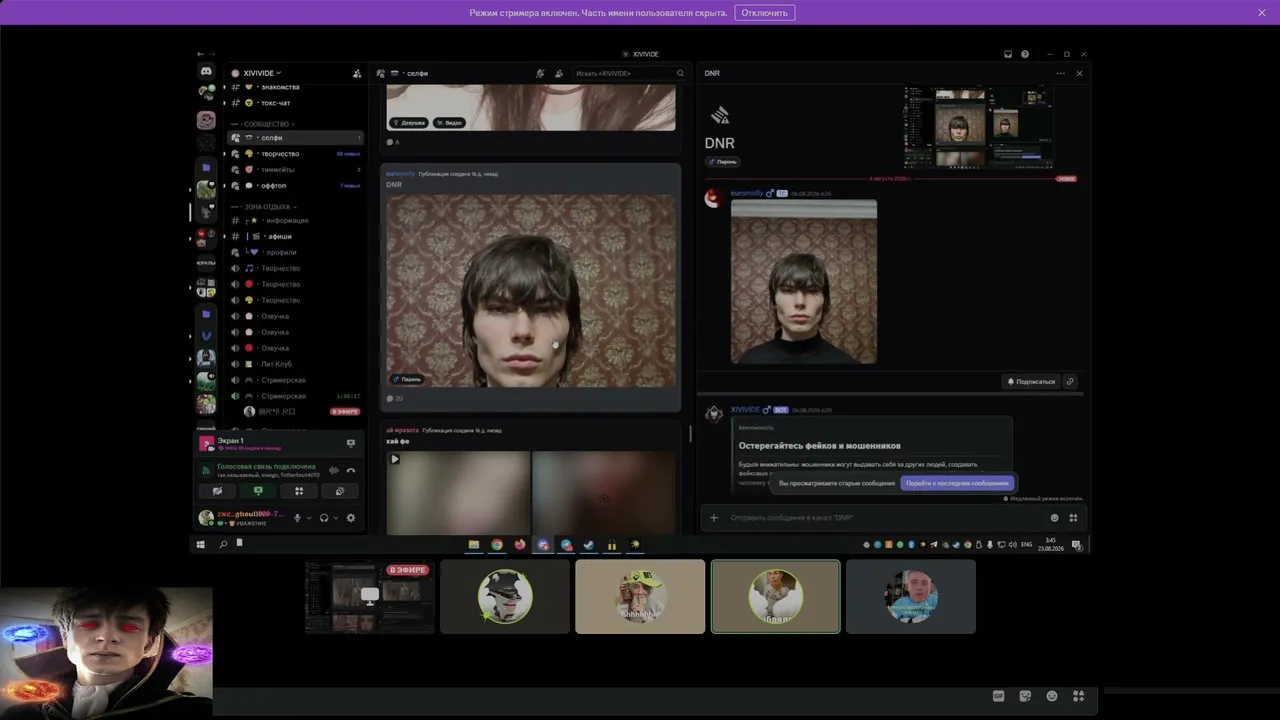Open Firefox in the shared screen taskbar
Image resolution: width=1280 pixels, height=720 pixels.
(x=520, y=545)
